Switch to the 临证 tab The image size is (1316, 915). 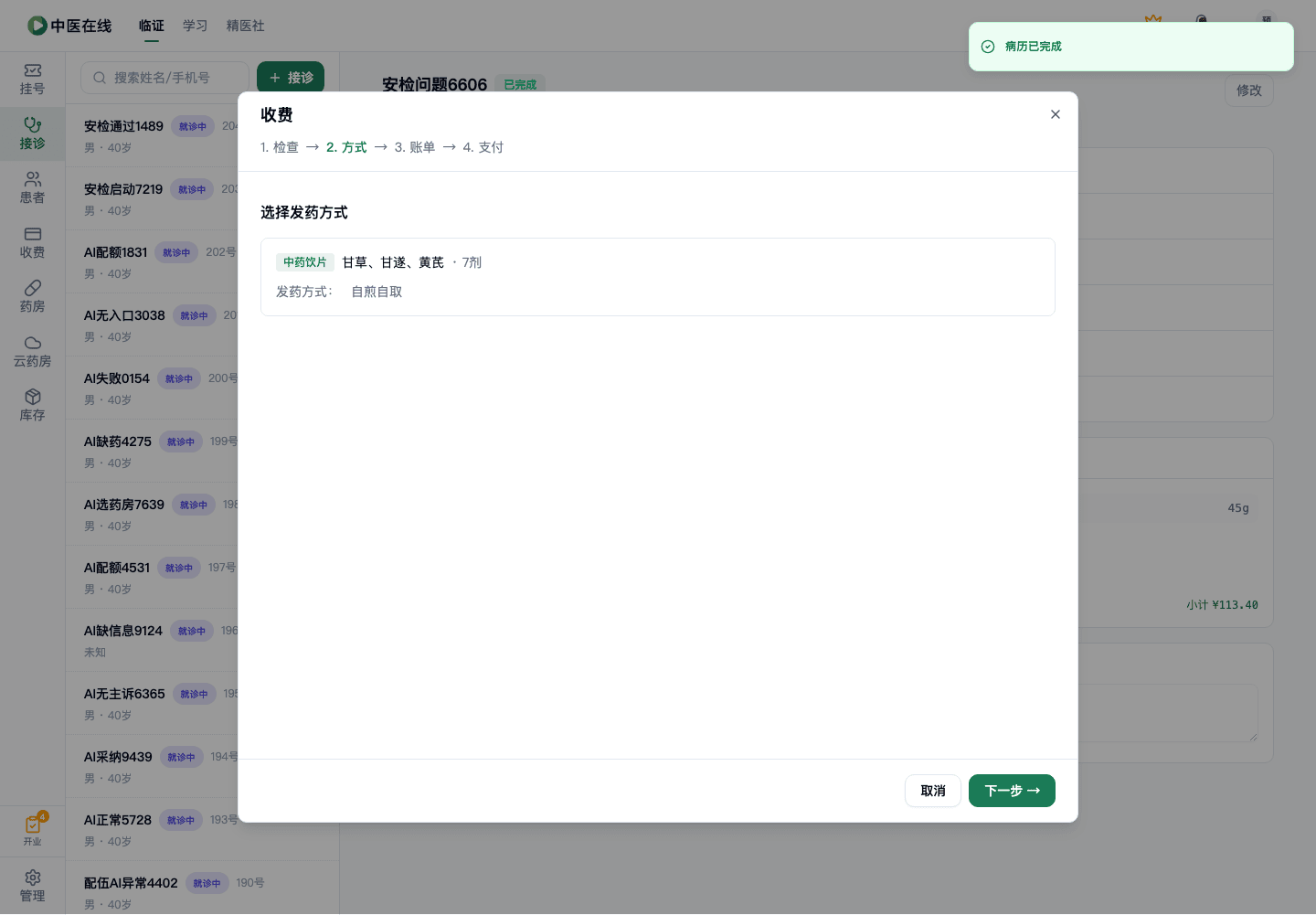[152, 26]
